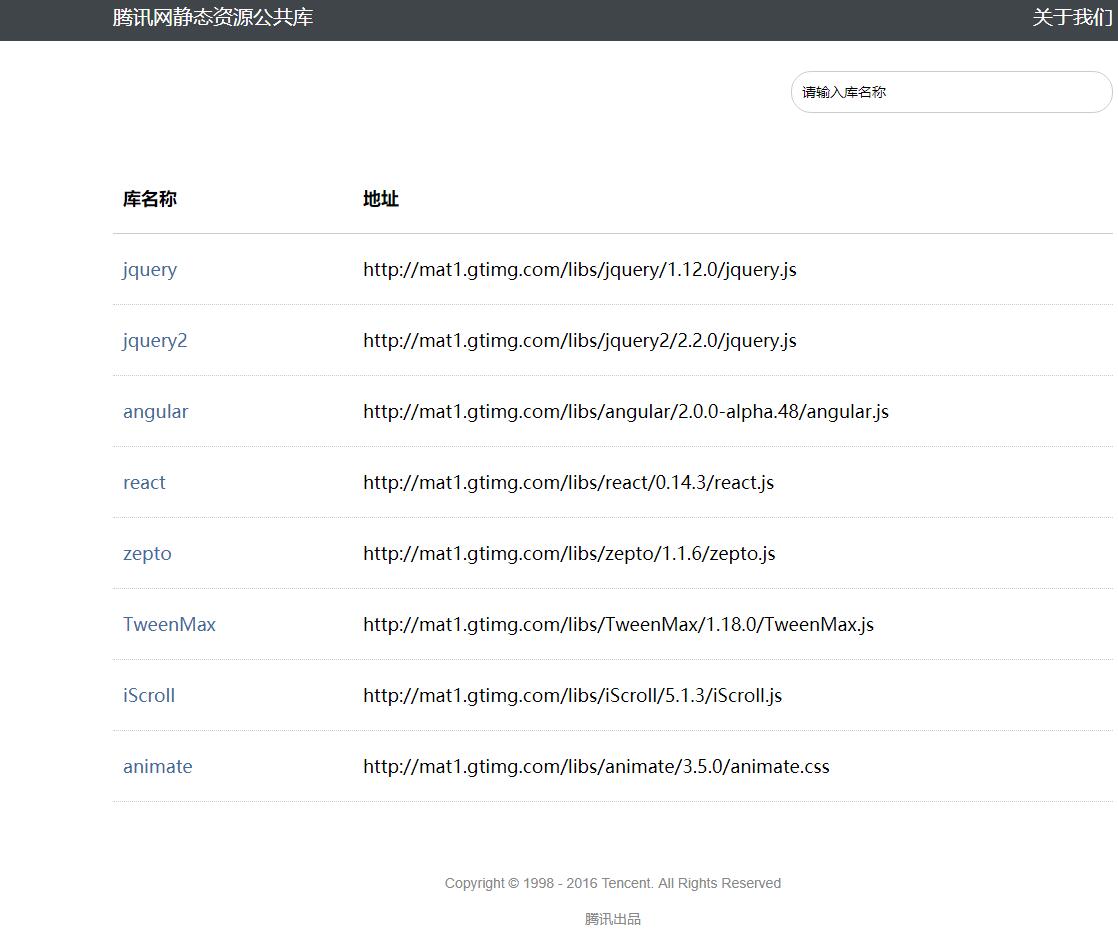The width and height of the screenshot is (1118, 934).
Task: Open the animate library link
Action: [157, 767]
